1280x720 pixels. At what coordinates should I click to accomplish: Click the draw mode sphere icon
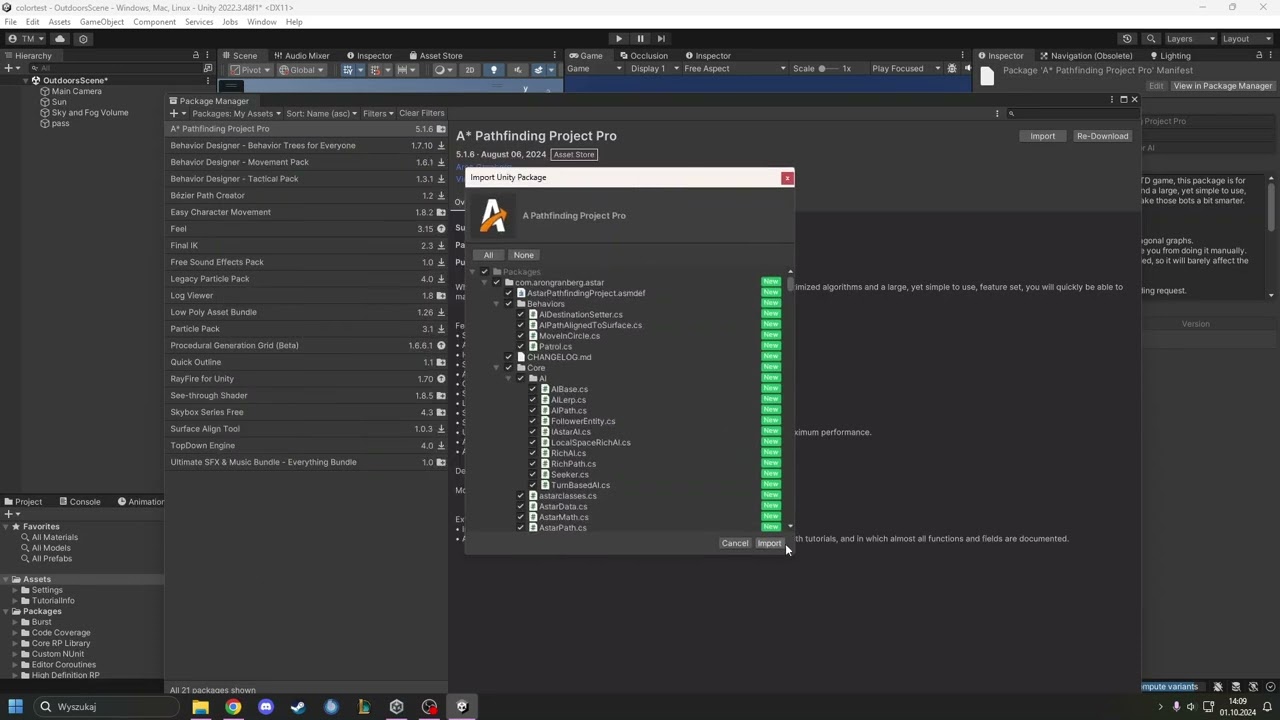point(440,70)
